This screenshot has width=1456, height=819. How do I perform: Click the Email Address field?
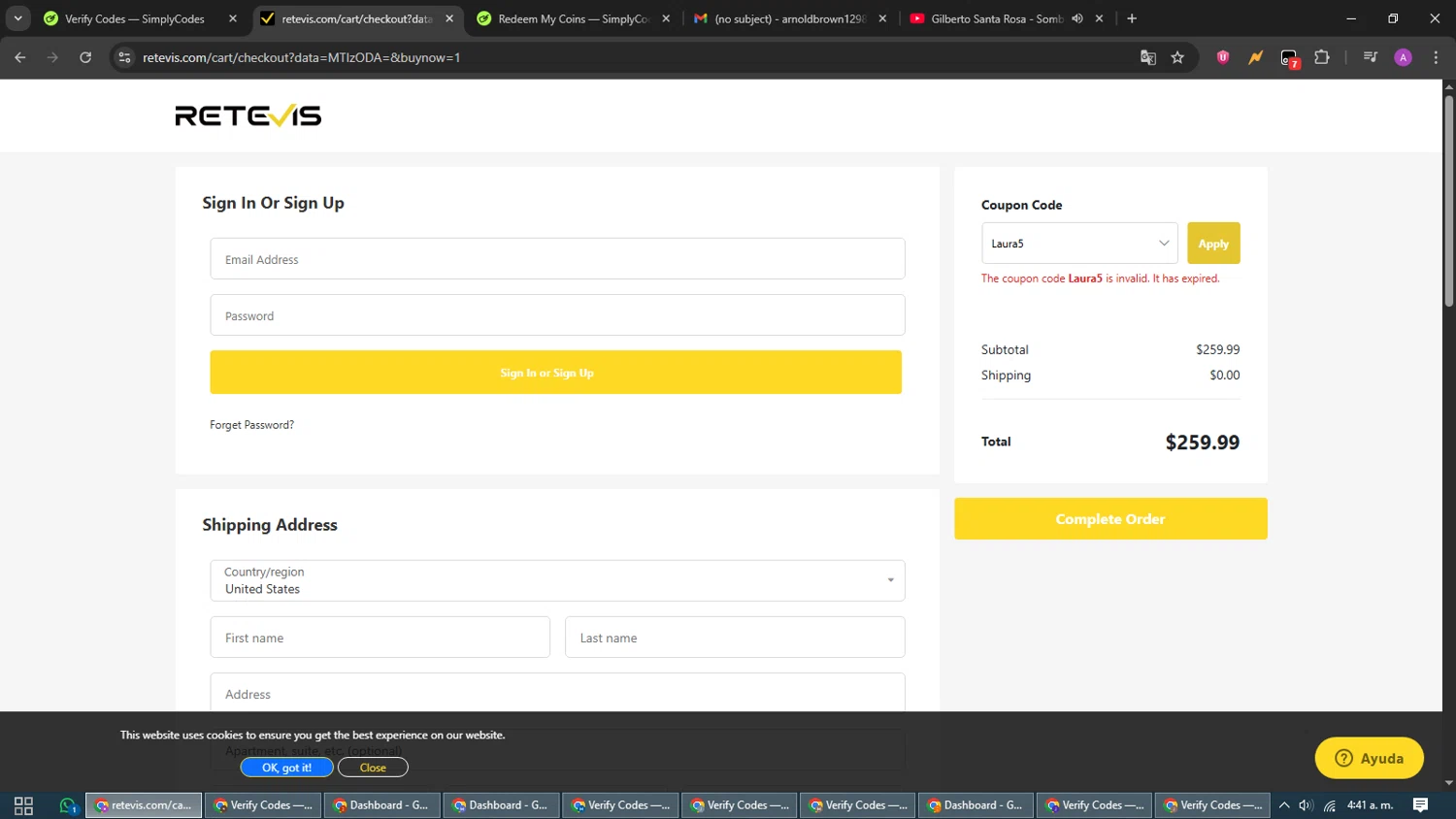coord(557,259)
